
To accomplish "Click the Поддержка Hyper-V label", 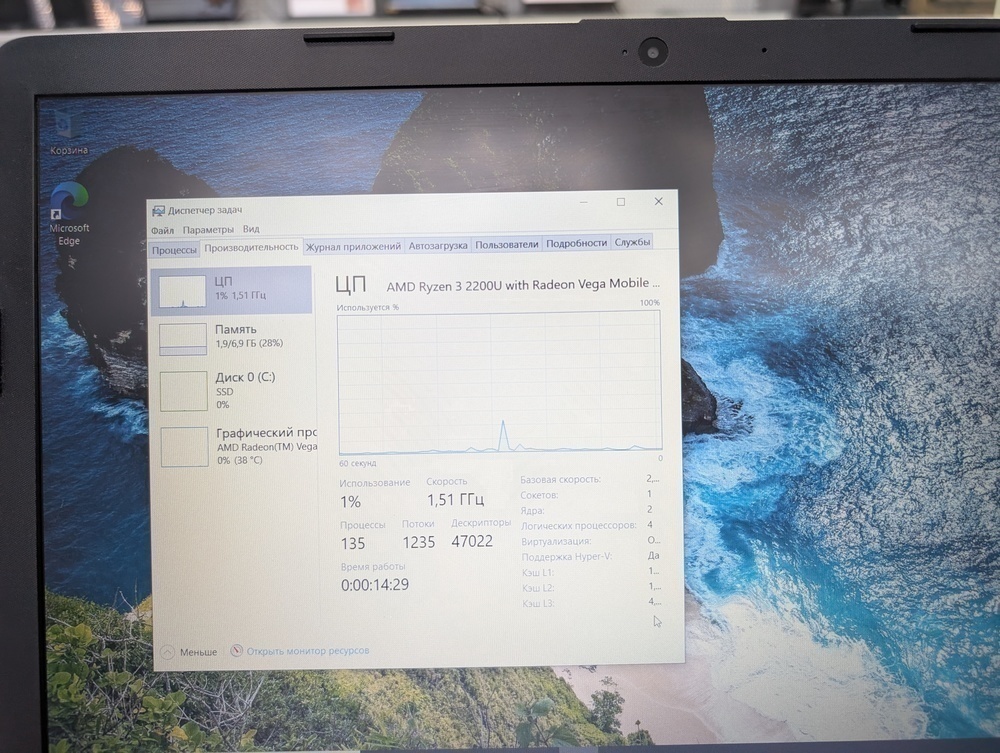I will [x=566, y=557].
